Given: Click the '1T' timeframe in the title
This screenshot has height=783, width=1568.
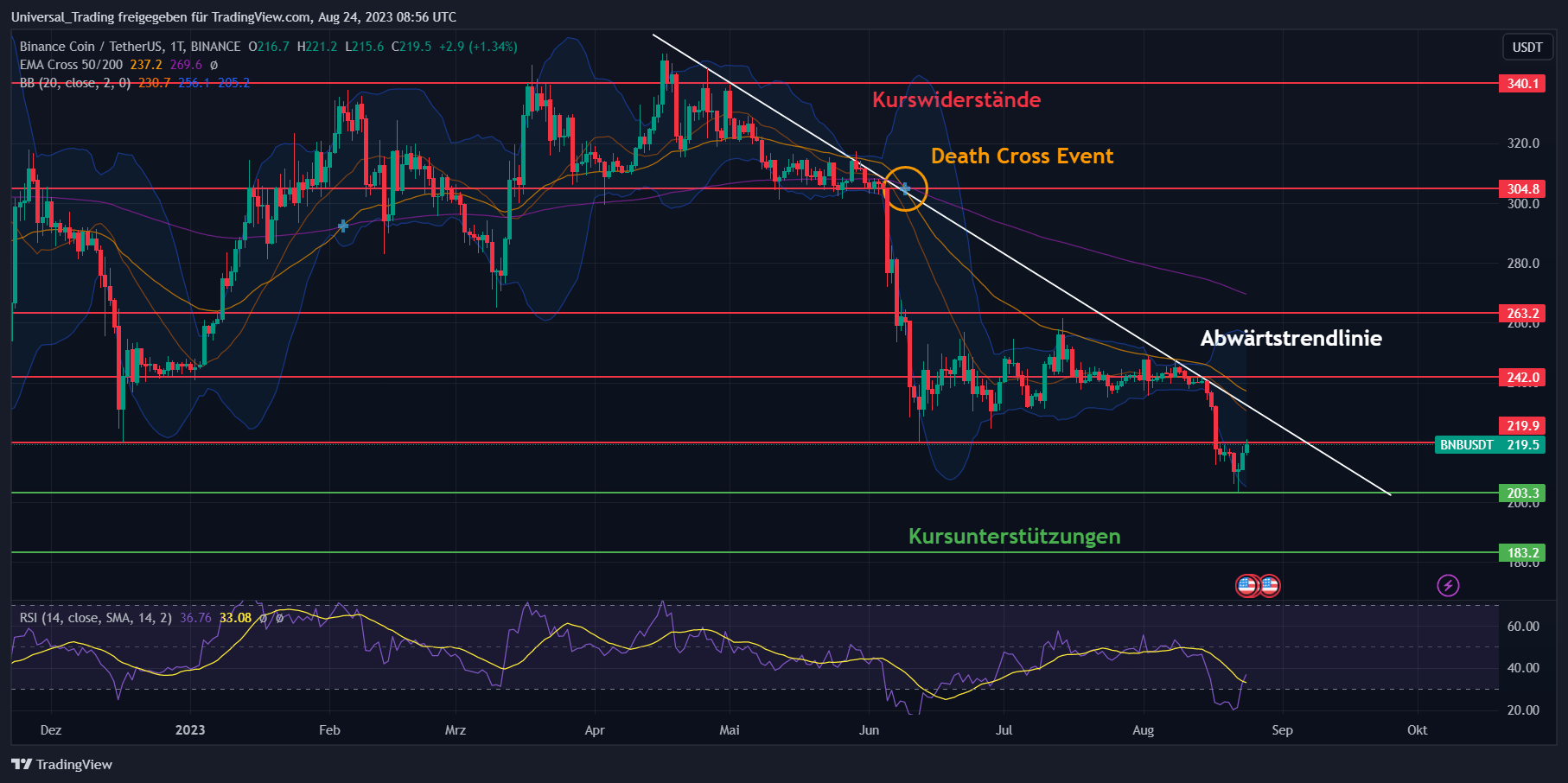Looking at the screenshot, I should pos(176,47).
